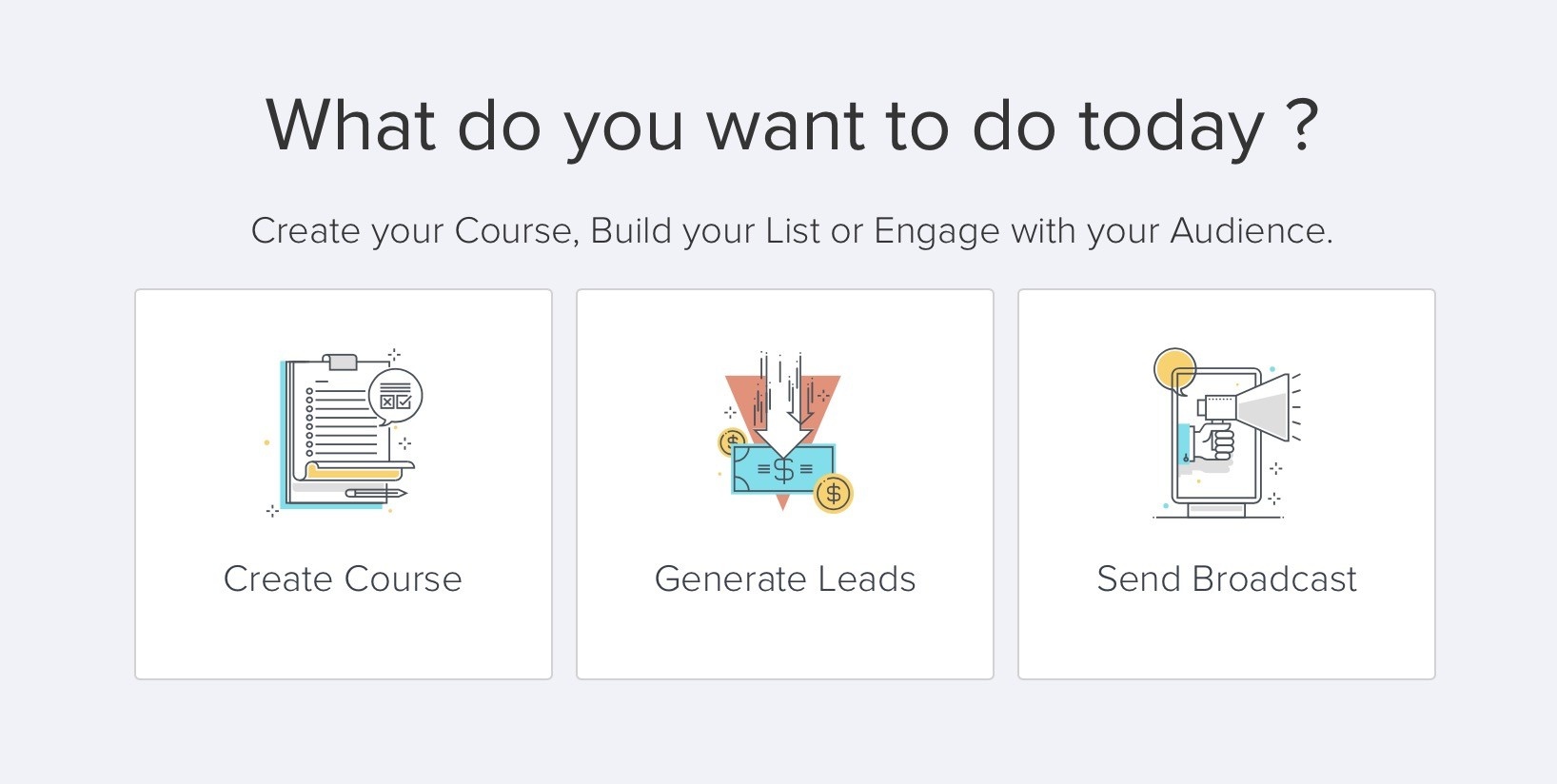Select the Generate Leads card
The width and height of the screenshot is (1557, 784).
[785, 484]
